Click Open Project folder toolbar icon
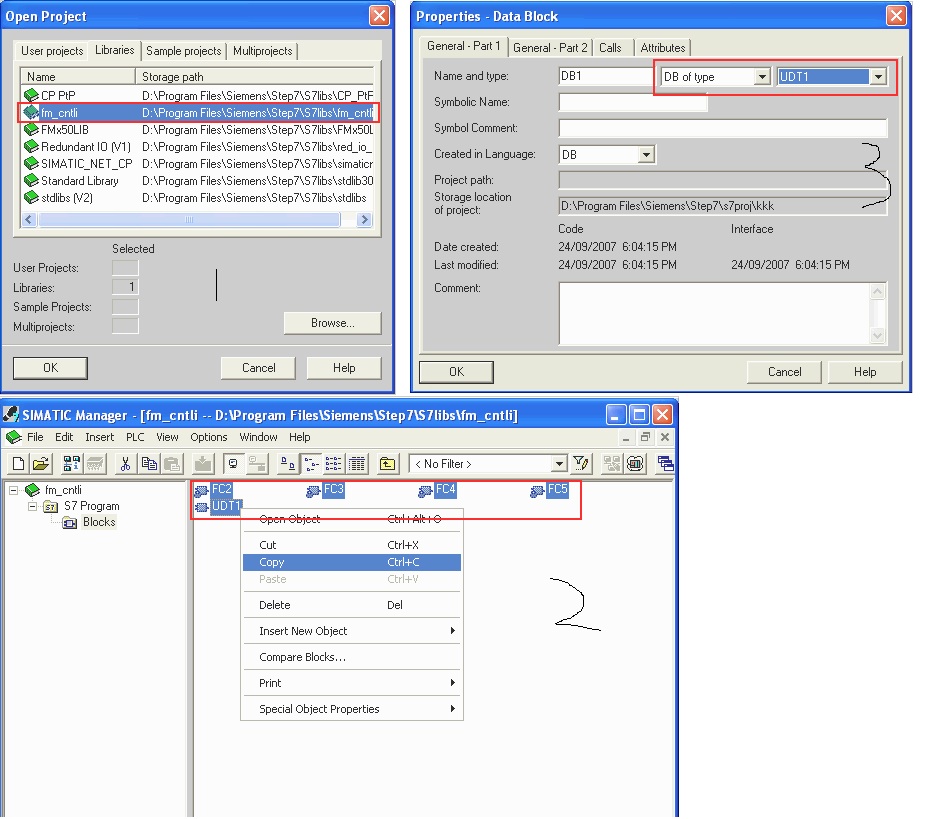 40,464
